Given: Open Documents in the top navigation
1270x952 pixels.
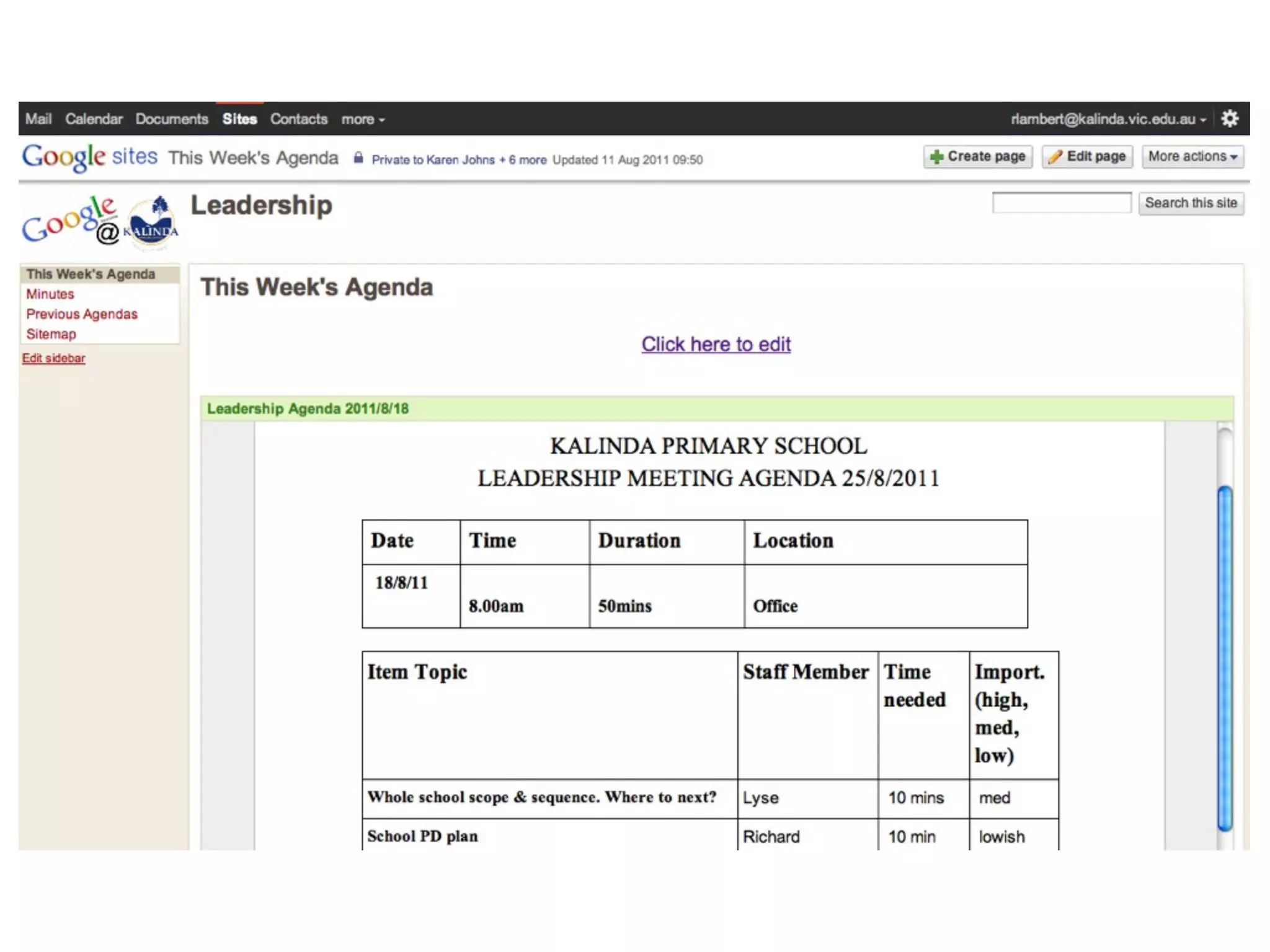Looking at the screenshot, I should pyautogui.click(x=172, y=120).
